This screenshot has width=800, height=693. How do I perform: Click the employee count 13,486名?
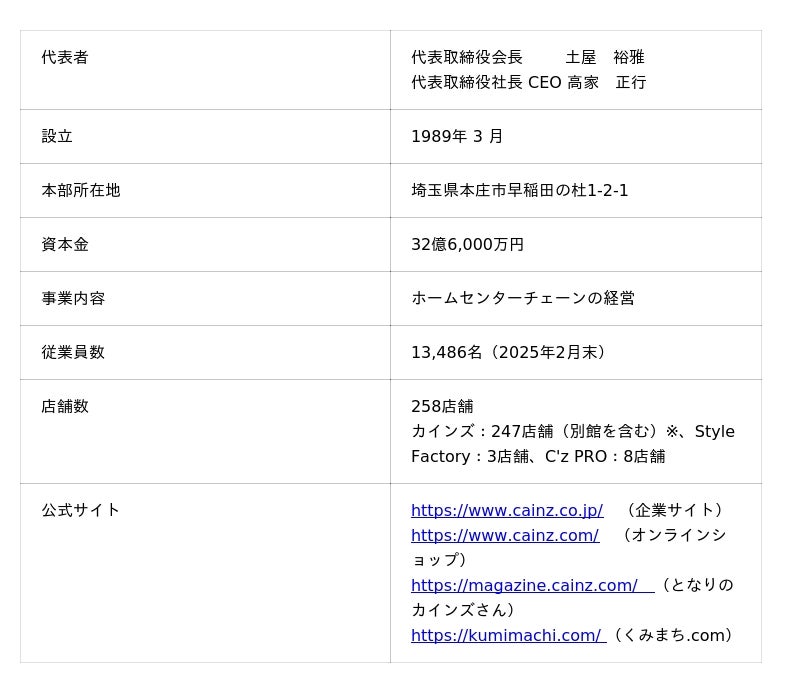447,352
